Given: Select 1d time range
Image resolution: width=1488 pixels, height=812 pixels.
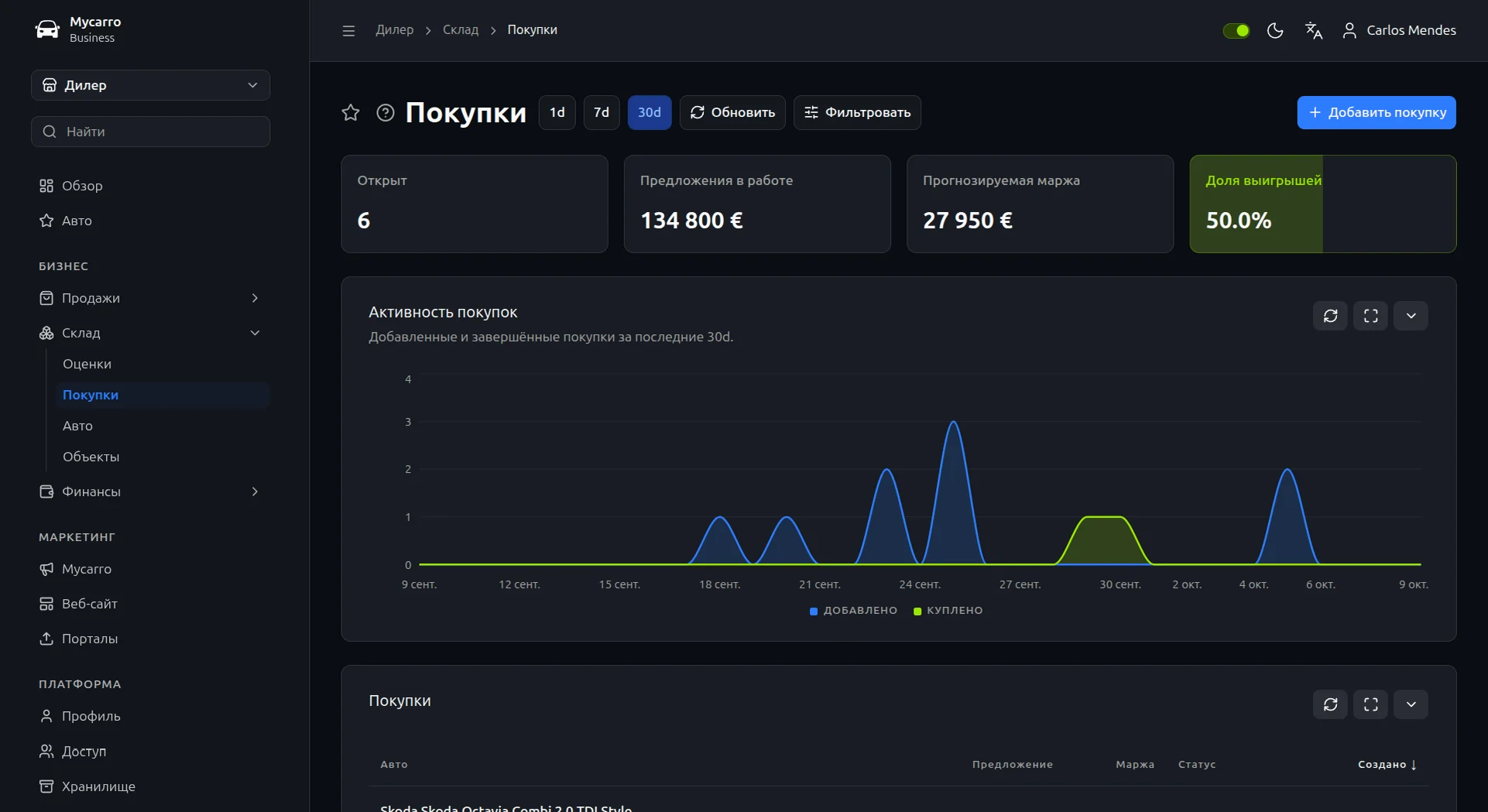Looking at the screenshot, I should [x=557, y=112].
